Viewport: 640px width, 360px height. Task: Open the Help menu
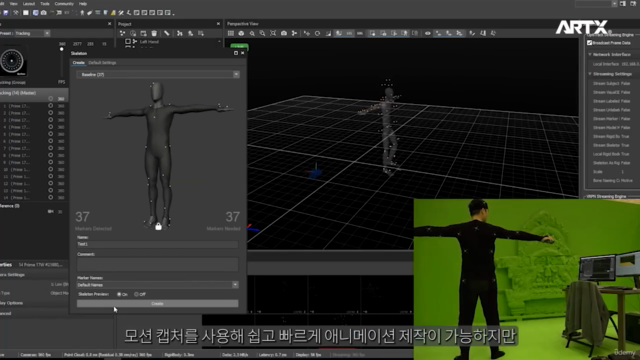[83, 4]
